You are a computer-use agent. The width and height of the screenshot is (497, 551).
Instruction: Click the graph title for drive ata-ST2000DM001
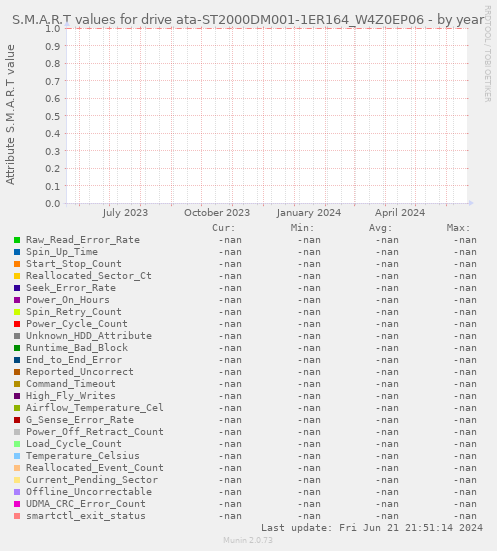click(x=248, y=20)
